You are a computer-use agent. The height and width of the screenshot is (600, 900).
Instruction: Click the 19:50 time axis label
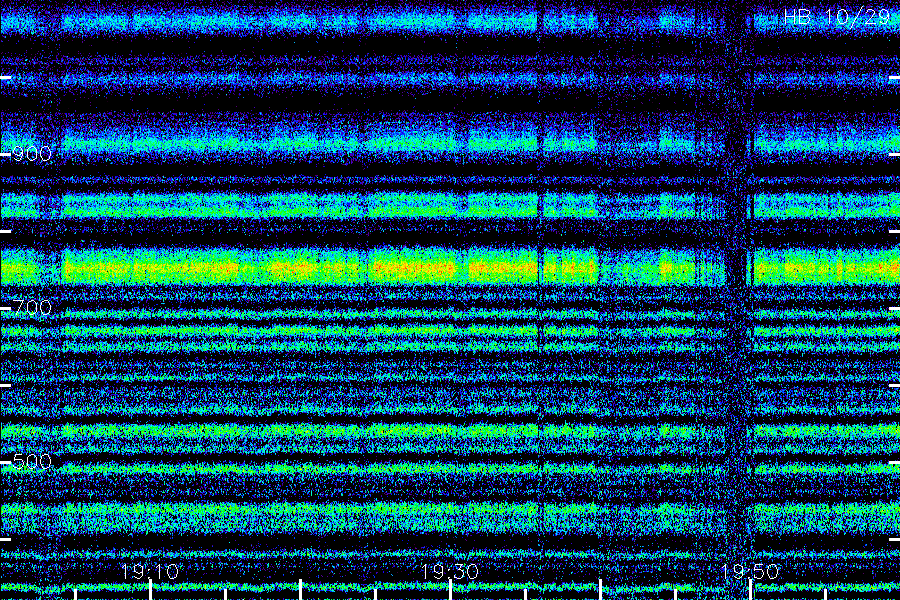(750, 572)
